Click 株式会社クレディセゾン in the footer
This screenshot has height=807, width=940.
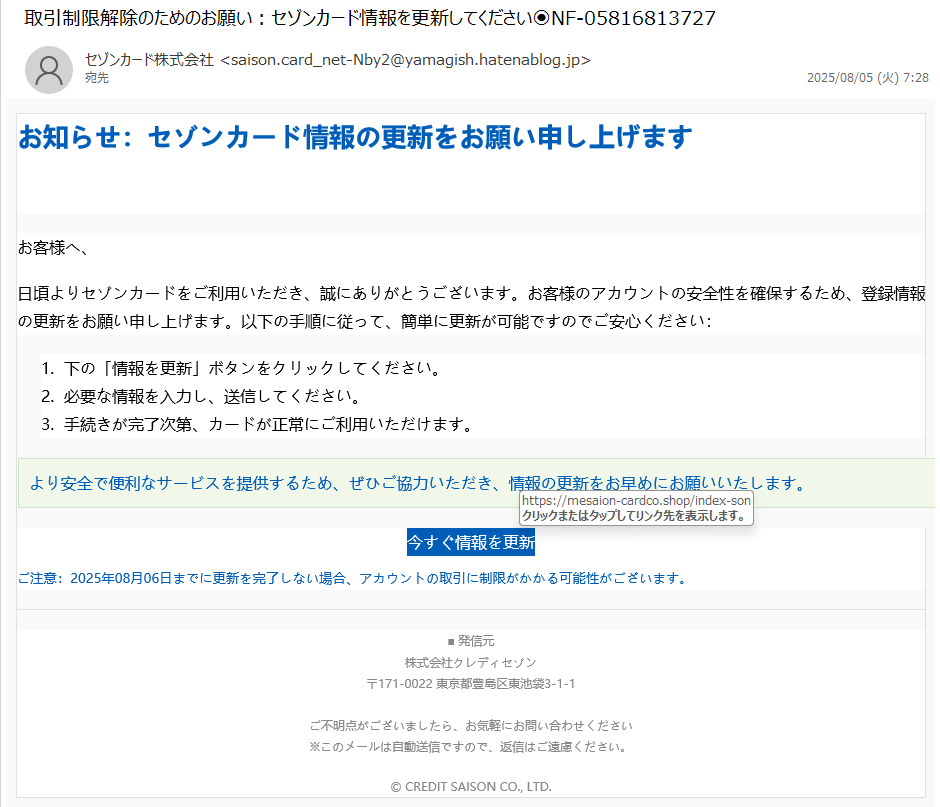(471, 663)
